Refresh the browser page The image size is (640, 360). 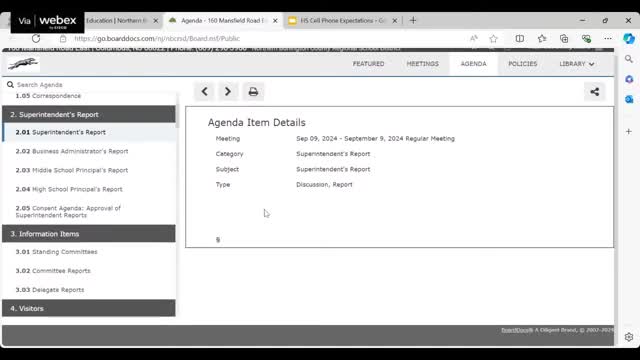[x=36, y=38]
